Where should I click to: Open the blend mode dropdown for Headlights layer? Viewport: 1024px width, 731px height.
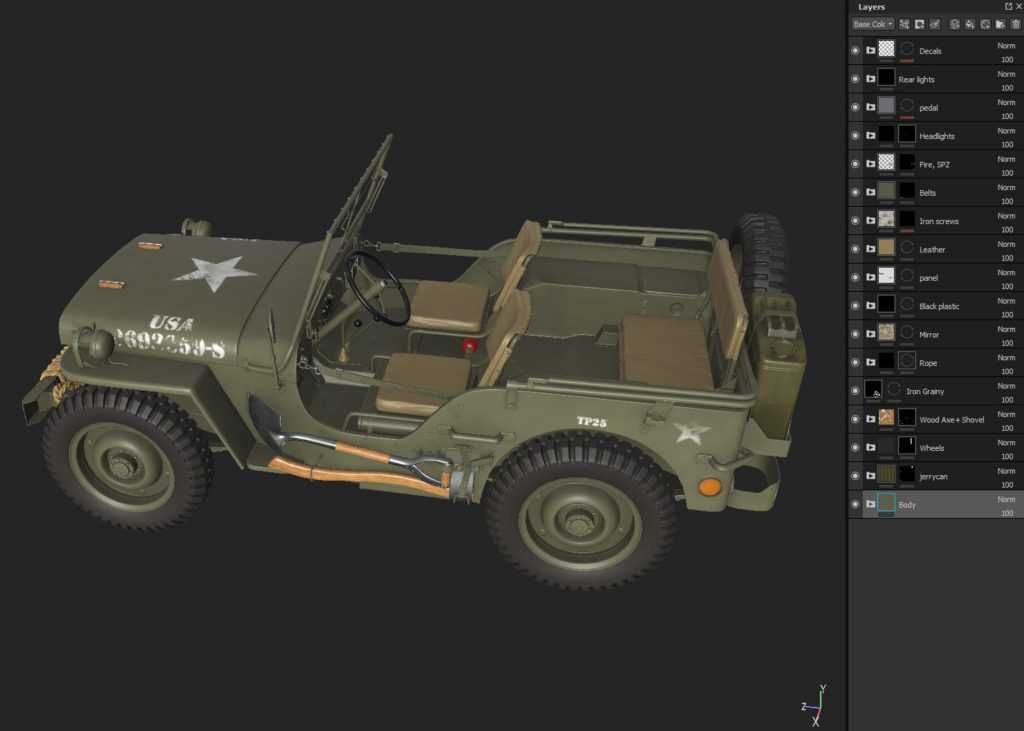1006,130
